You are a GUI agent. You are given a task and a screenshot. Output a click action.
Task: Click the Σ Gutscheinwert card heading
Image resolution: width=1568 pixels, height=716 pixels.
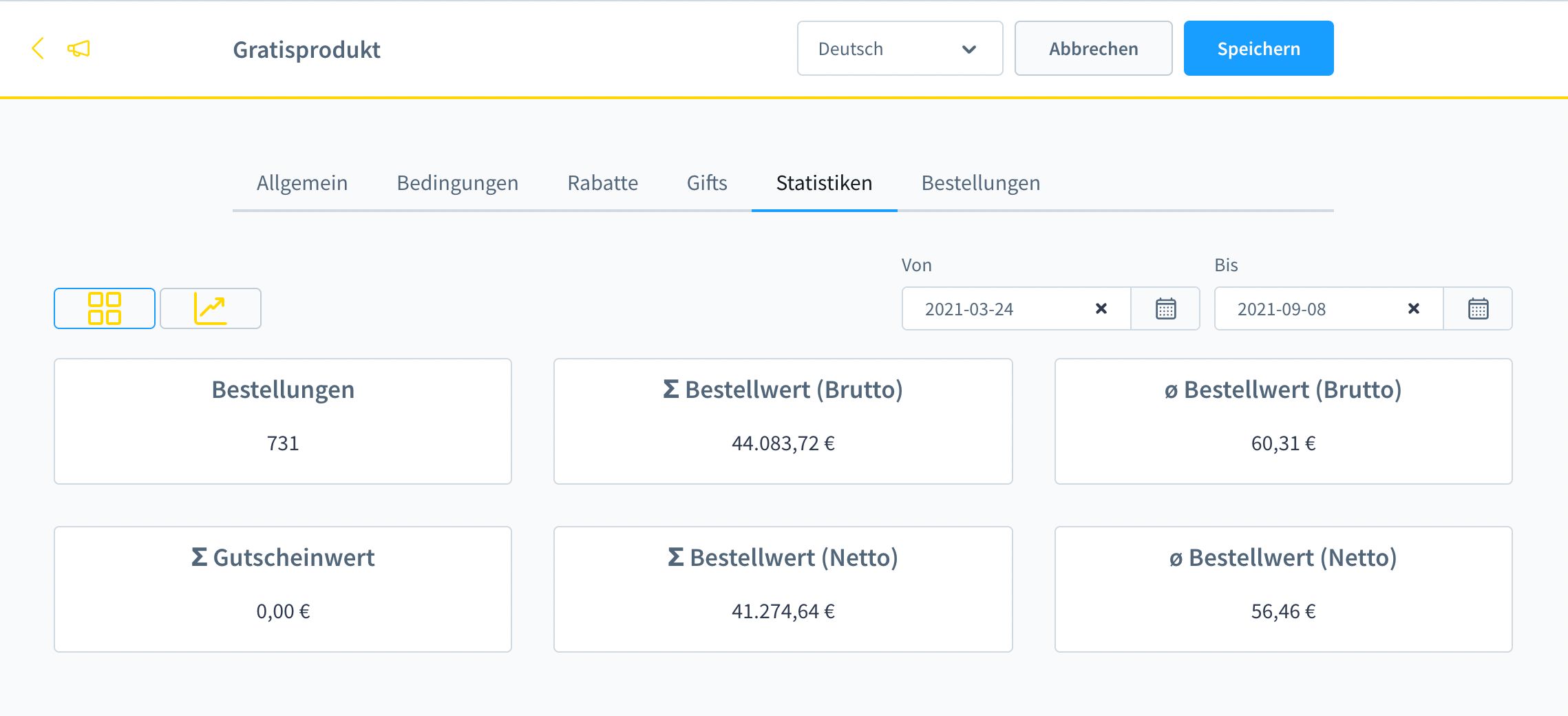[x=283, y=558]
